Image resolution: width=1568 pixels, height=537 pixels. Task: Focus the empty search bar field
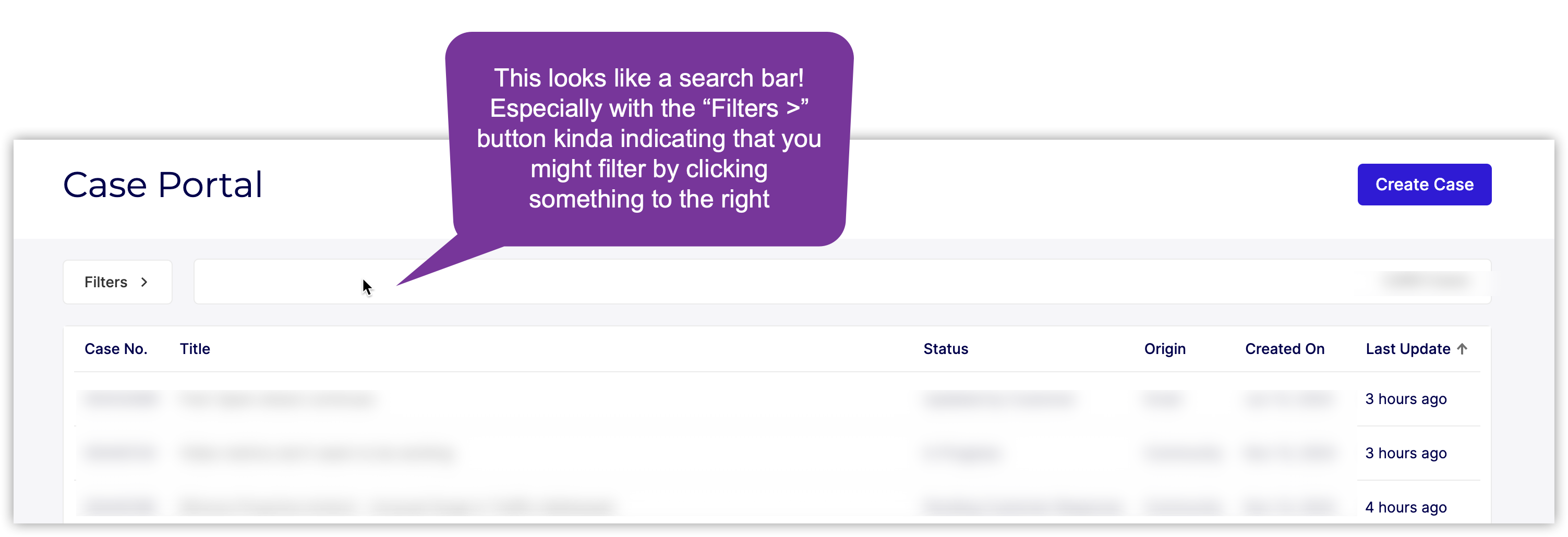click(x=730, y=282)
